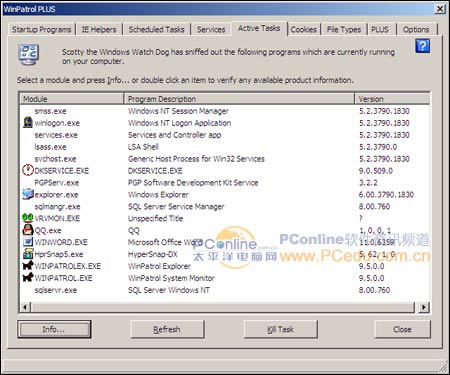450x375 pixels.
Task: Click version 6.00.3790.1830 value
Action: [x=386, y=195]
